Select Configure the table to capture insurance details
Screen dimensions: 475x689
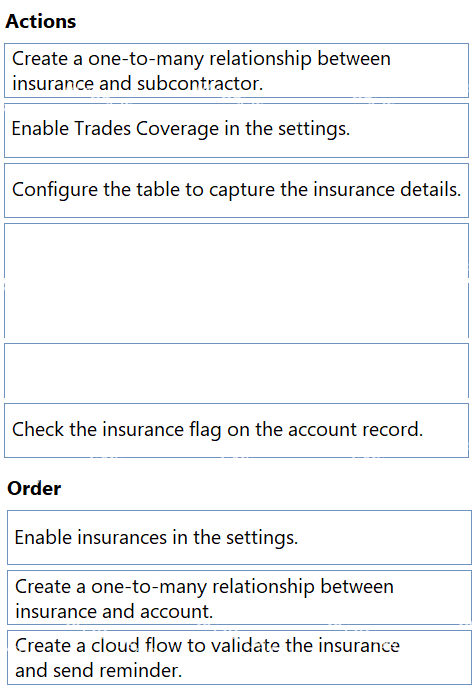236,190
